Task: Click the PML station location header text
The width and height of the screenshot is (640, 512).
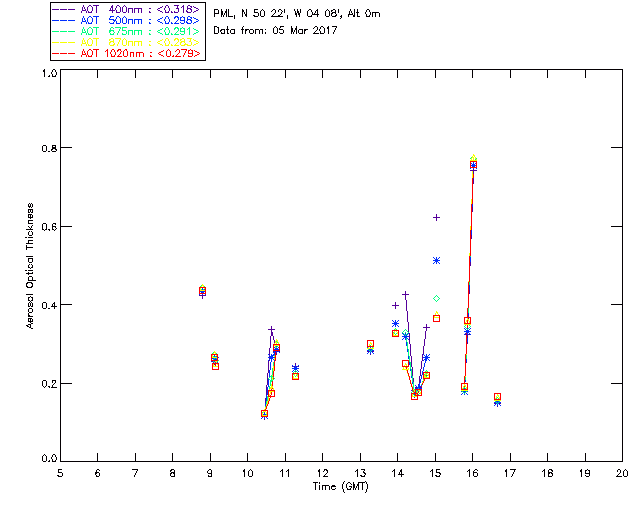Action: click(x=297, y=14)
